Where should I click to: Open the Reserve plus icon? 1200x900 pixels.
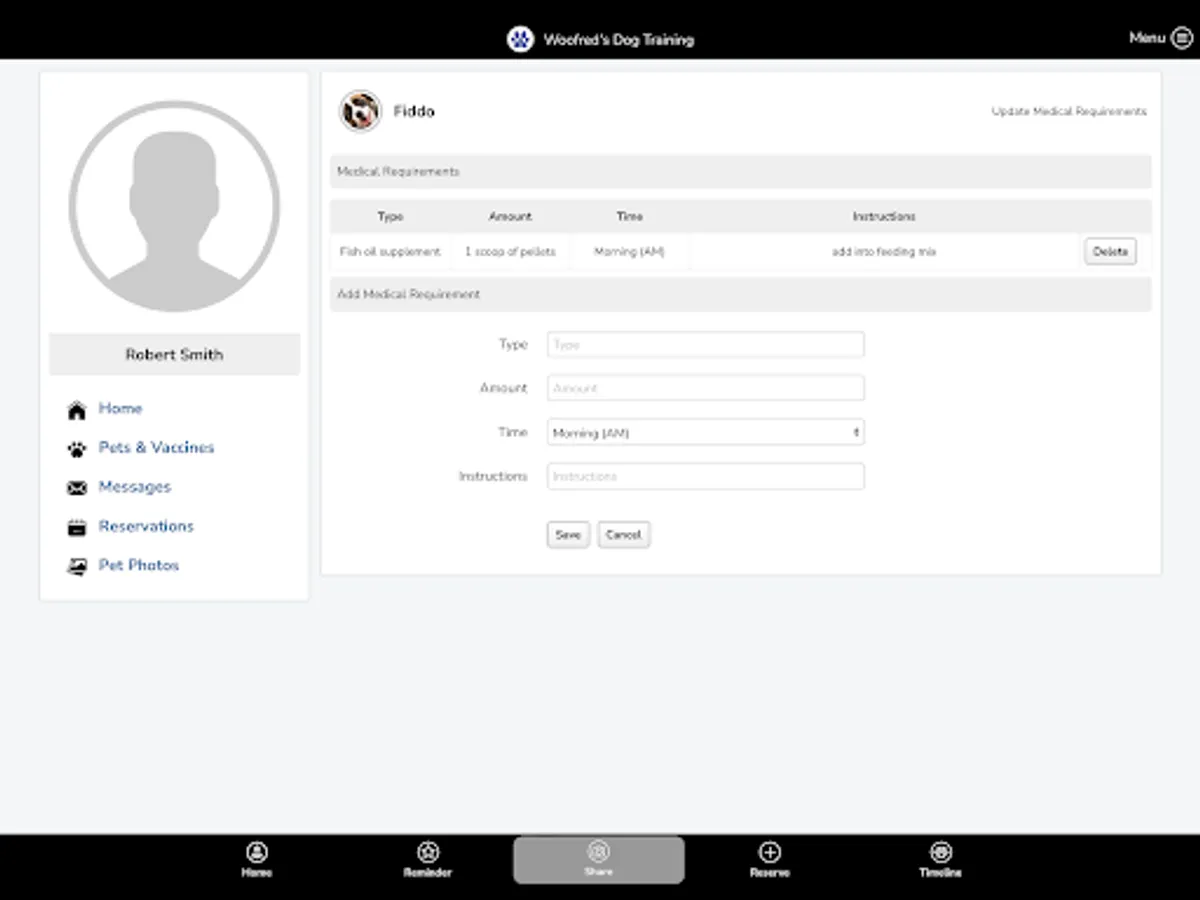pyautogui.click(x=769, y=852)
